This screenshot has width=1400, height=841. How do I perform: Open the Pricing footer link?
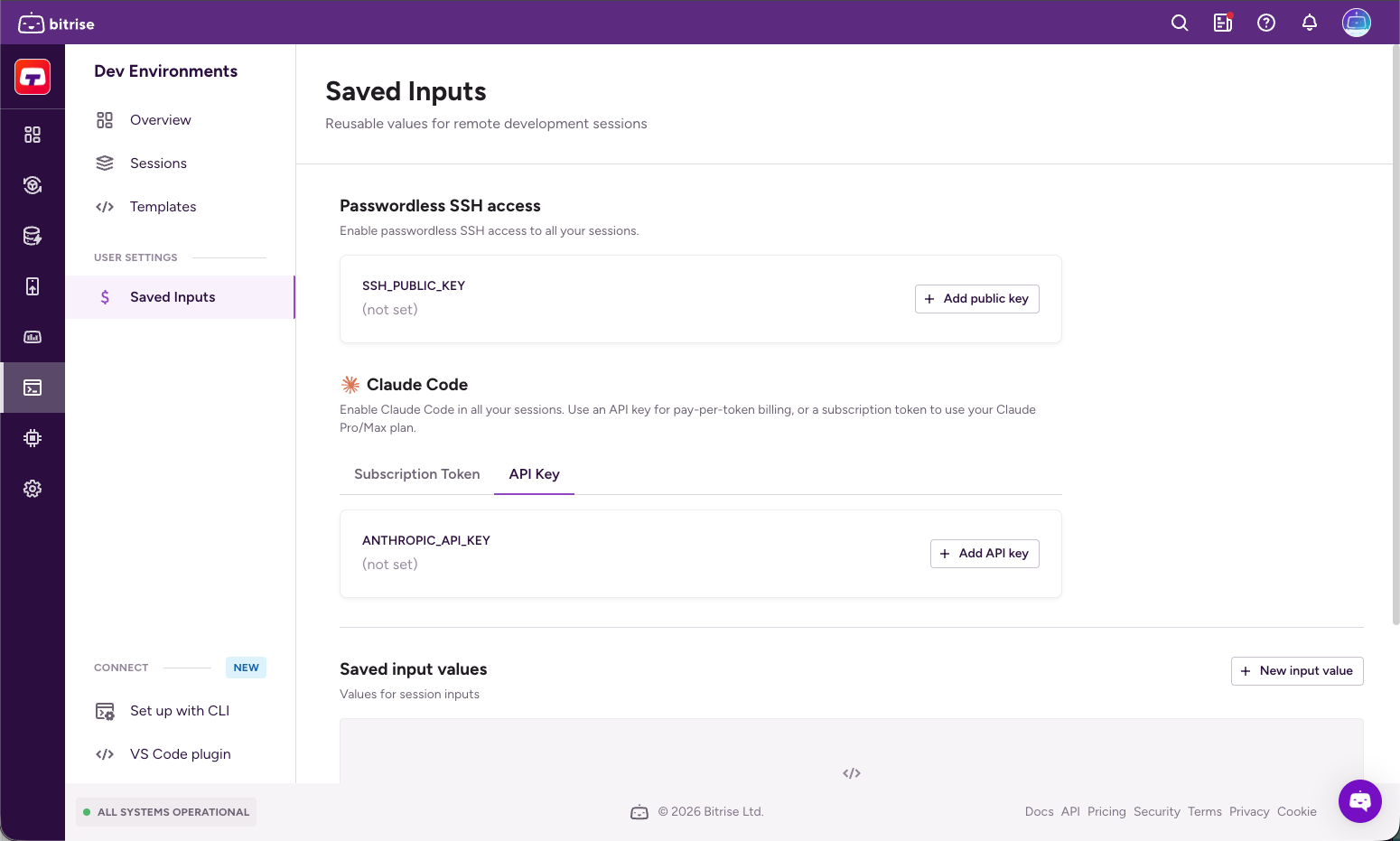pyautogui.click(x=1106, y=812)
